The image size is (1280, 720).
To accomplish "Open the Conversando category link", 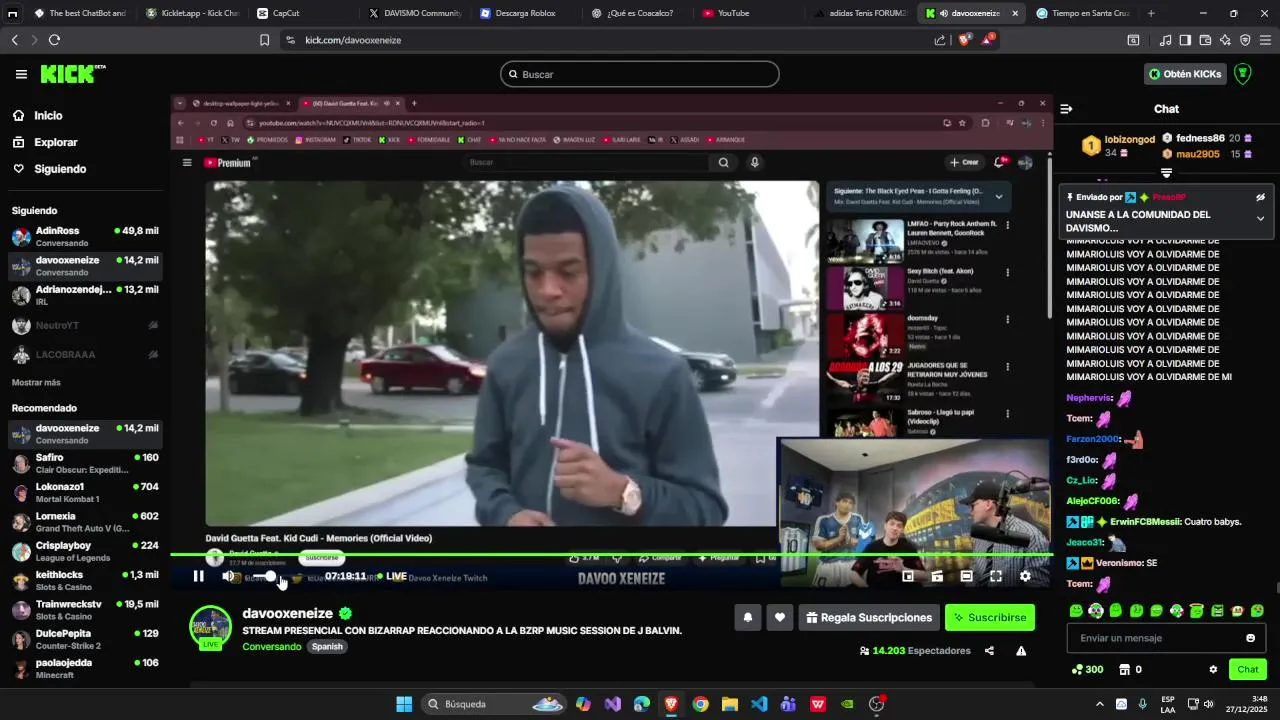I will (271, 647).
